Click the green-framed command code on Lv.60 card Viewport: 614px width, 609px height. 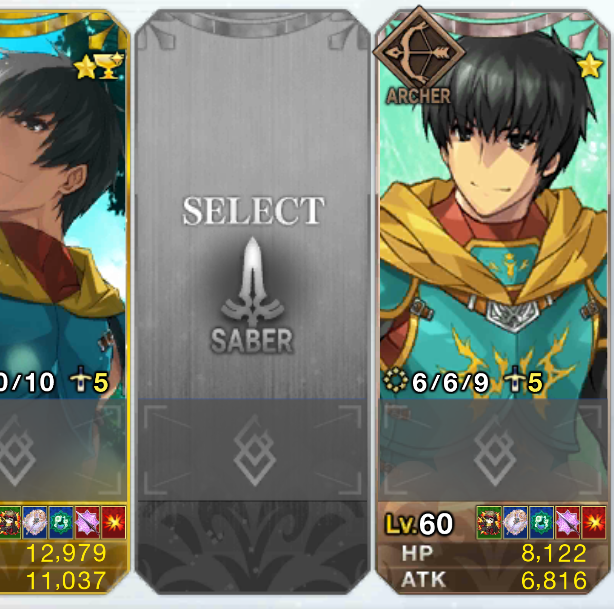[x=489, y=522]
